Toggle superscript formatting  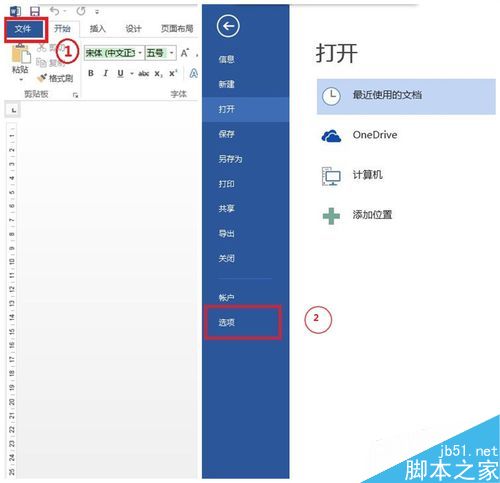point(173,73)
